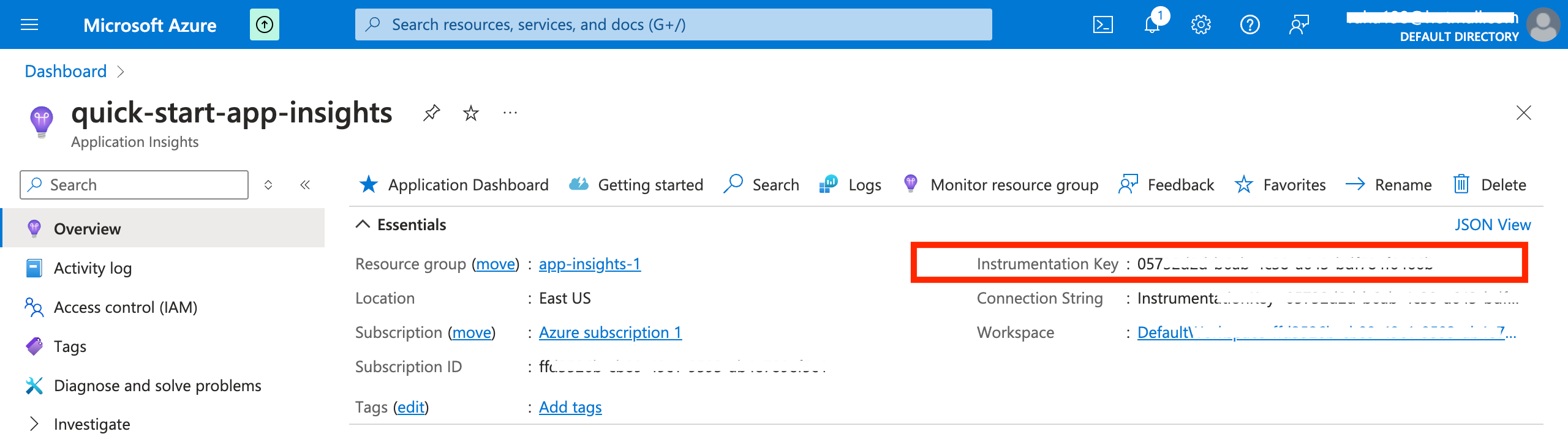Click the Overview lightbulb icon
Image resolution: width=1568 pixels, height=434 pixels.
pos(34,228)
